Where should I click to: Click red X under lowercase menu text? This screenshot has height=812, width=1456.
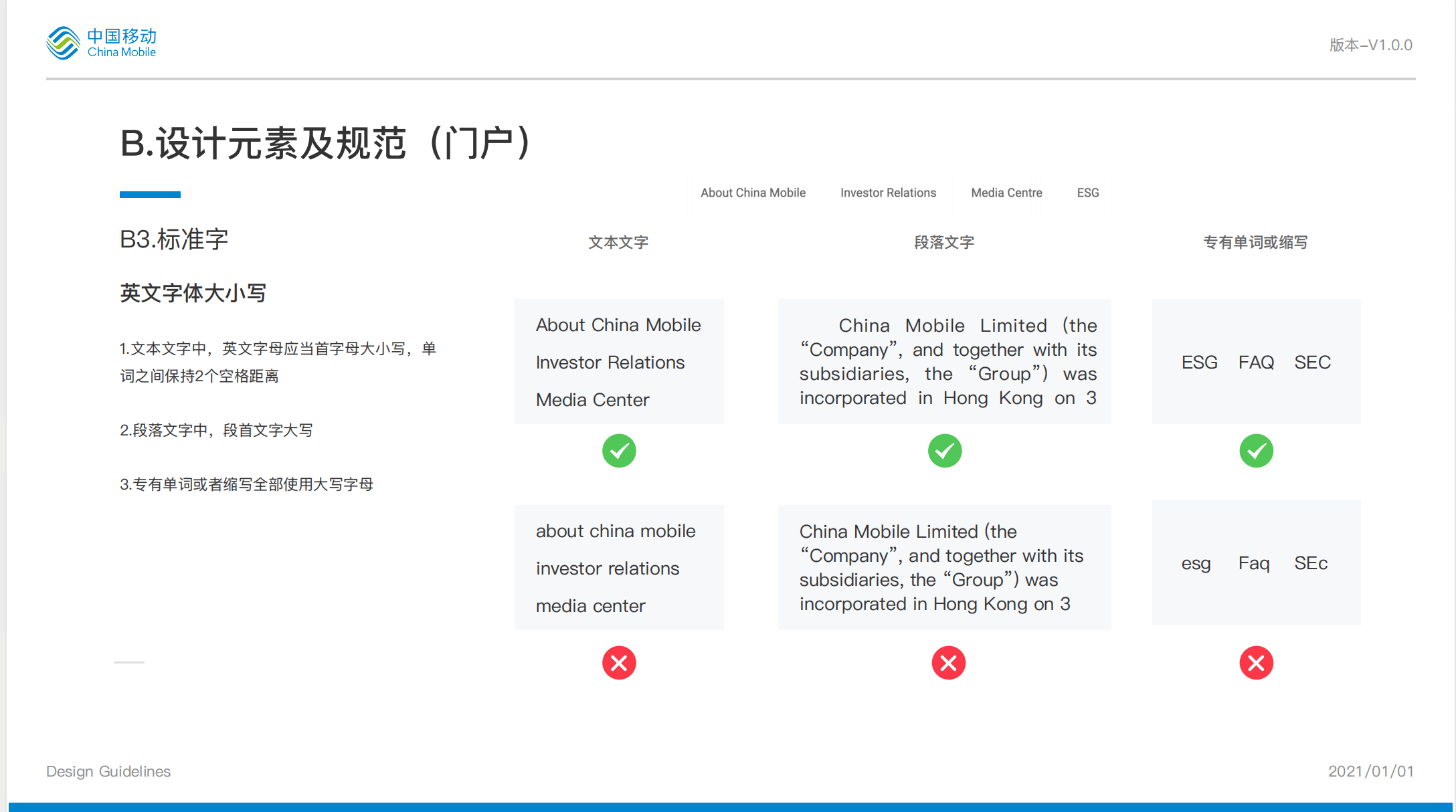[x=619, y=663]
